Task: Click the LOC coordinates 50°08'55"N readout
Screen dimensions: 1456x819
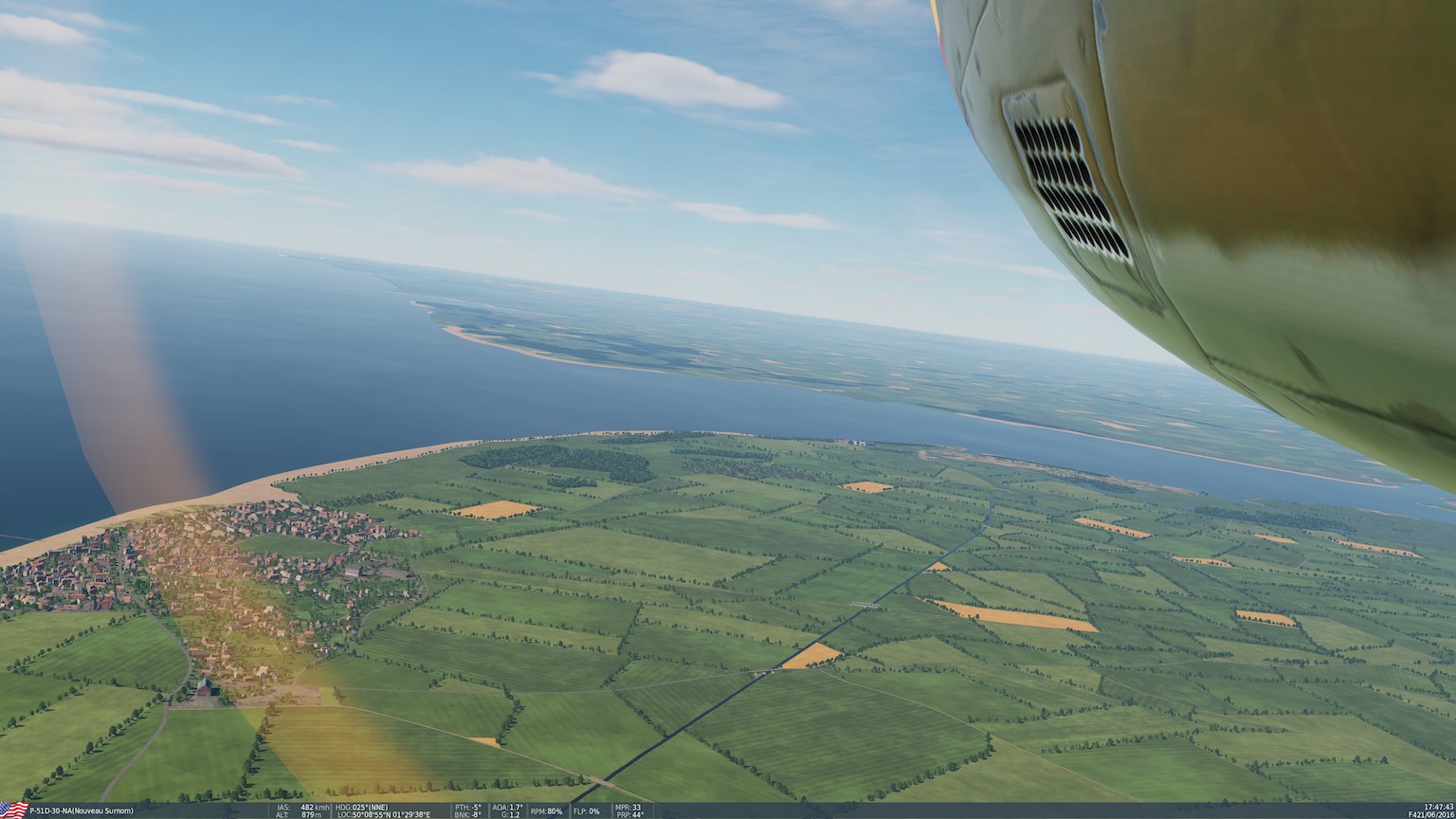Action: pyautogui.click(x=383, y=815)
